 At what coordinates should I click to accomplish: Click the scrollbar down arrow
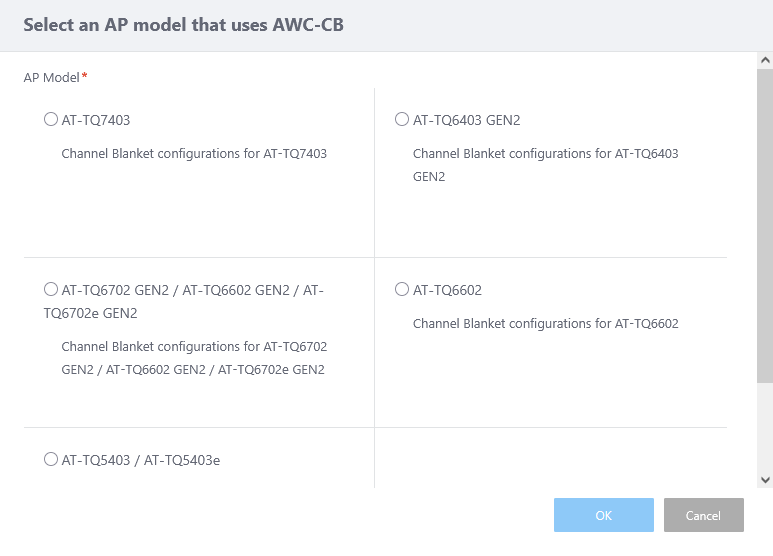point(765,479)
